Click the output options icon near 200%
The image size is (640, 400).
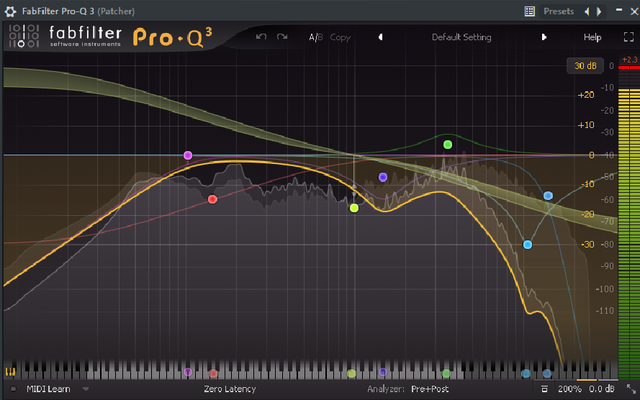click(x=544, y=389)
